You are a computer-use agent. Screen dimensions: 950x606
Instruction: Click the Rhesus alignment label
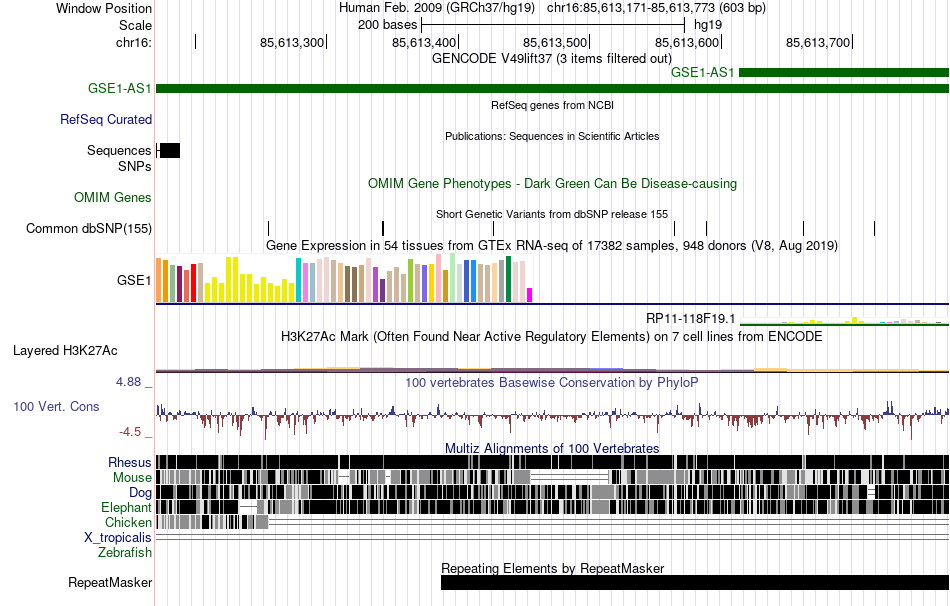tap(130, 463)
